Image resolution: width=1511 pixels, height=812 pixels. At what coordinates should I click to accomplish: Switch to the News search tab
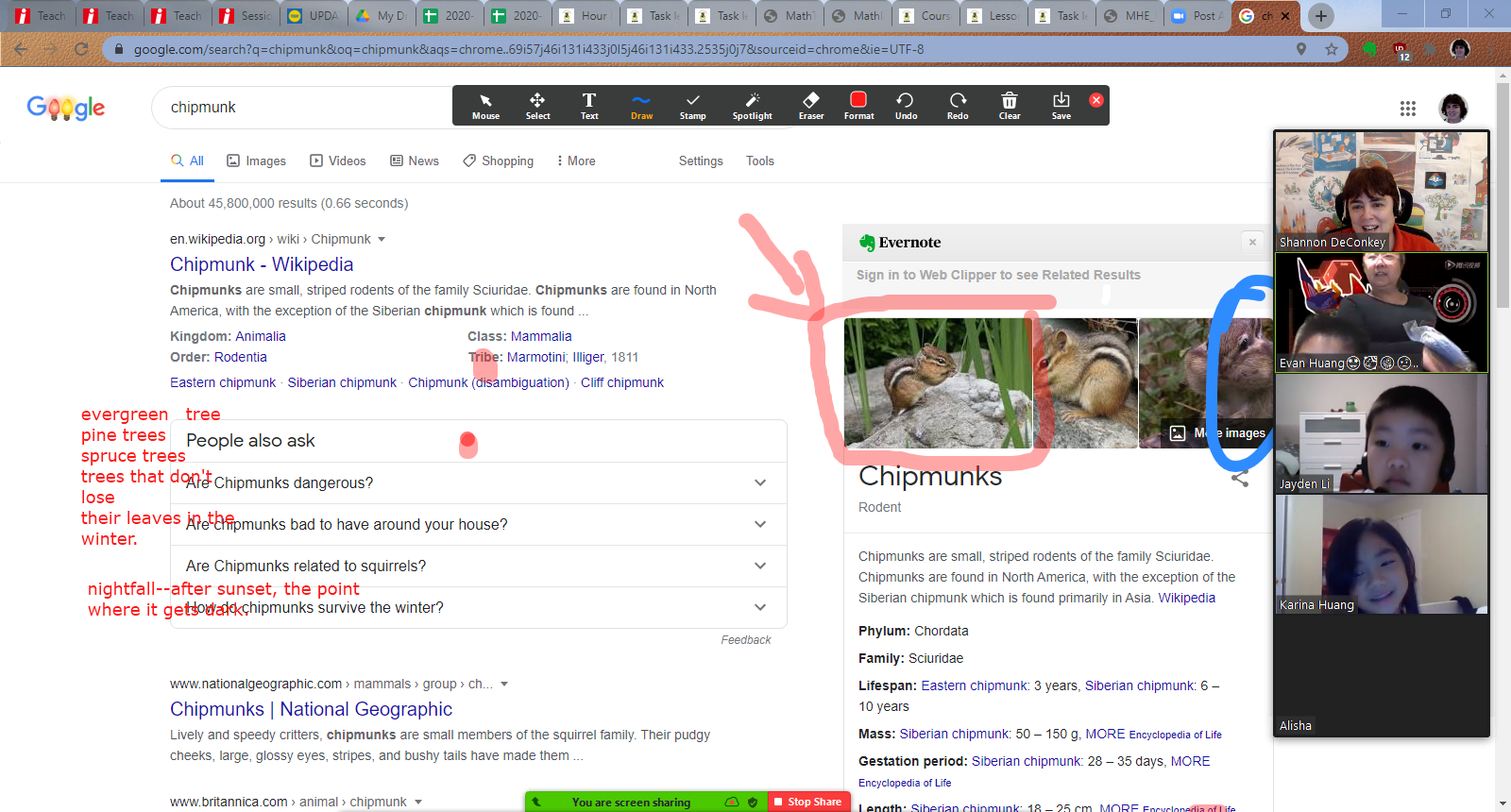pyautogui.click(x=415, y=161)
